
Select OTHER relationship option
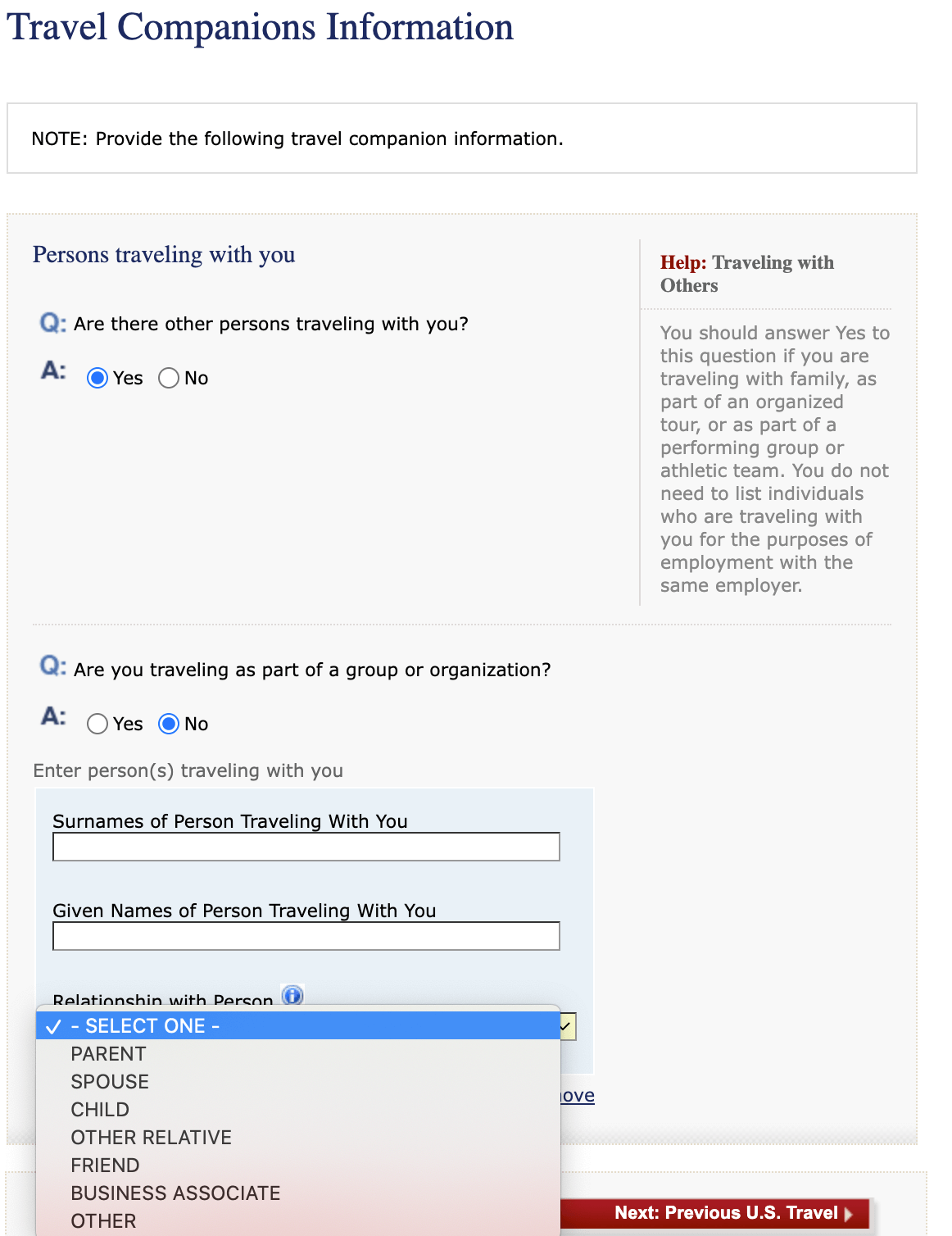103,1221
